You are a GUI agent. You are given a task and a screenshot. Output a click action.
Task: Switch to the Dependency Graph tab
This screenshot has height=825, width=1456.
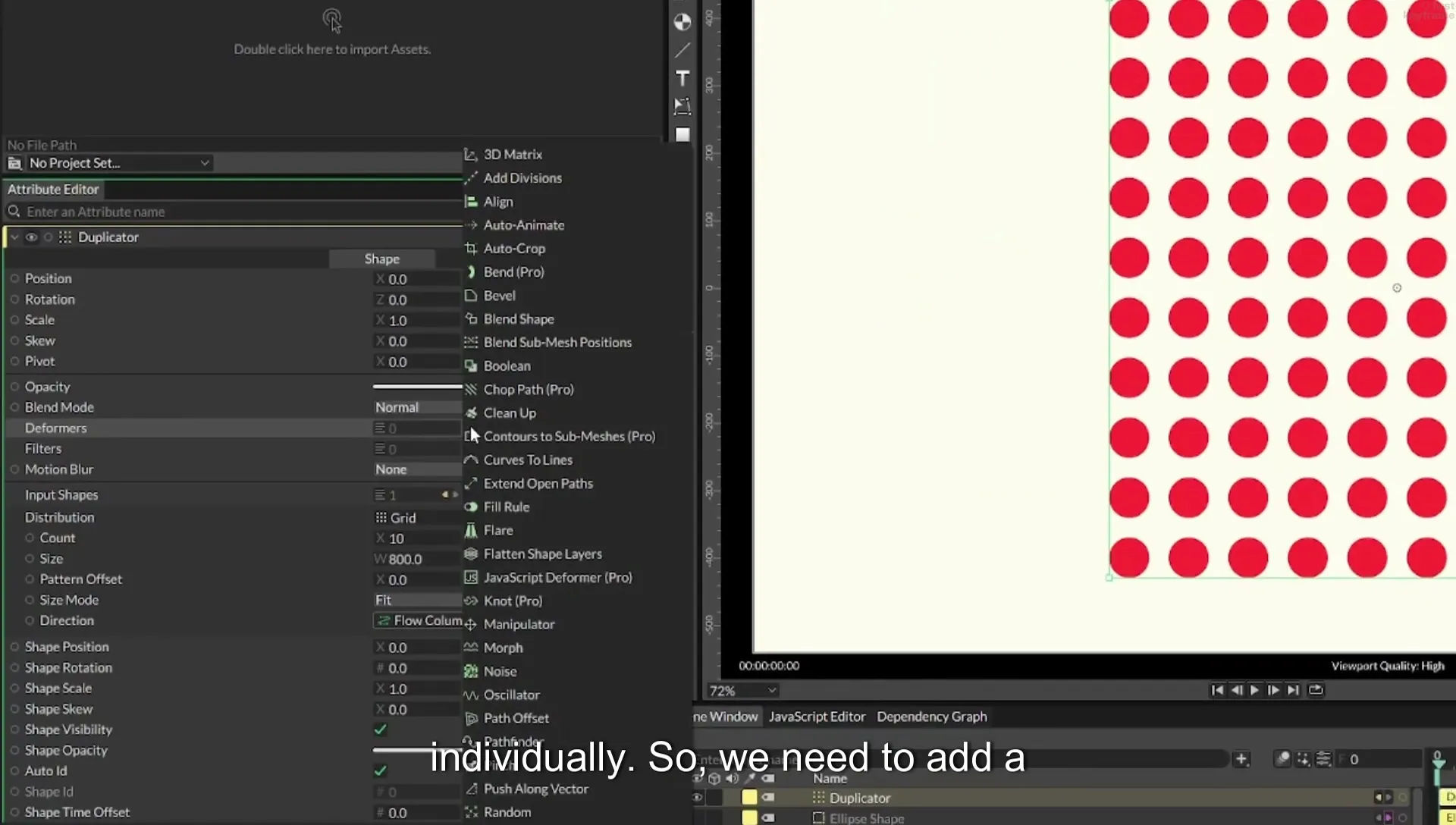tap(932, 717)
